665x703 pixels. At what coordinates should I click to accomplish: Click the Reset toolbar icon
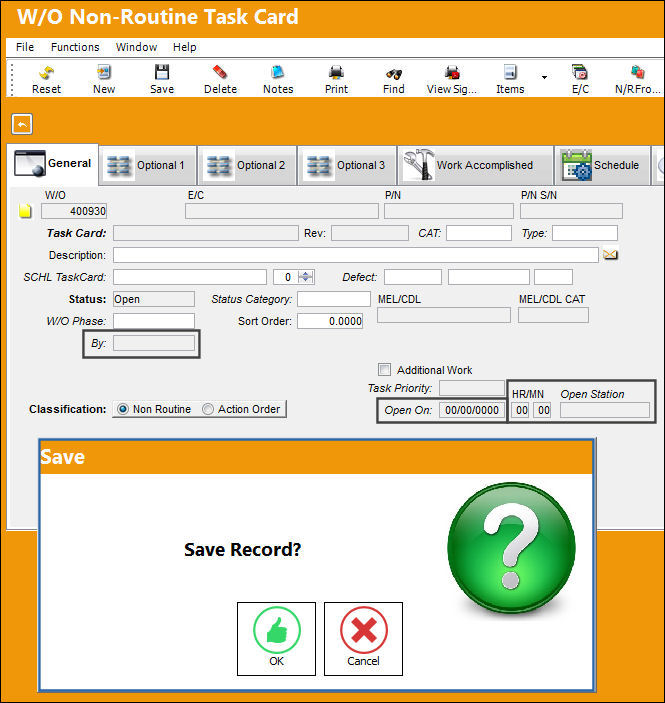46,79
